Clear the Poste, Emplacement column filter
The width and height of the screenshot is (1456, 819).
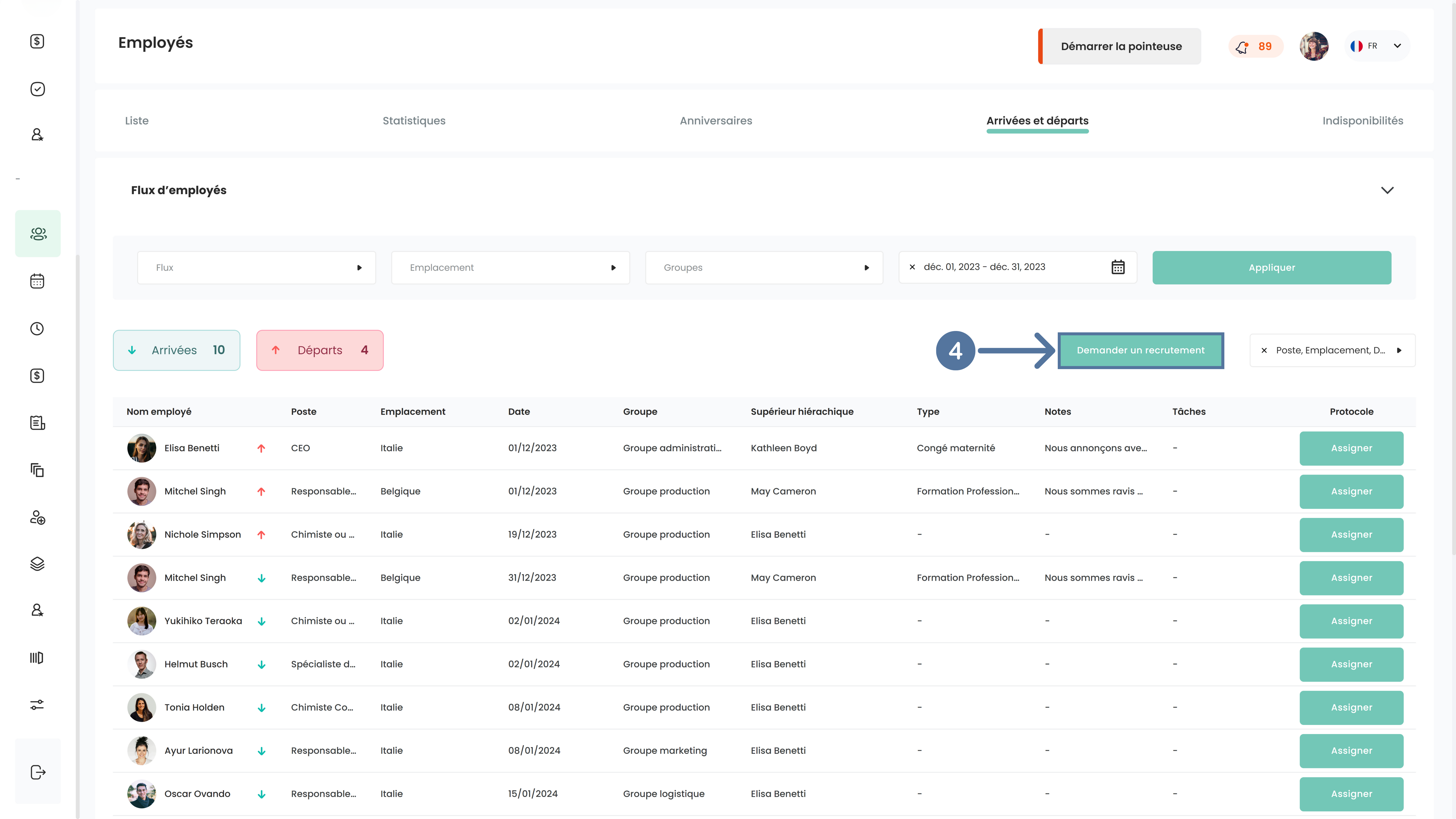(1264, 350)
